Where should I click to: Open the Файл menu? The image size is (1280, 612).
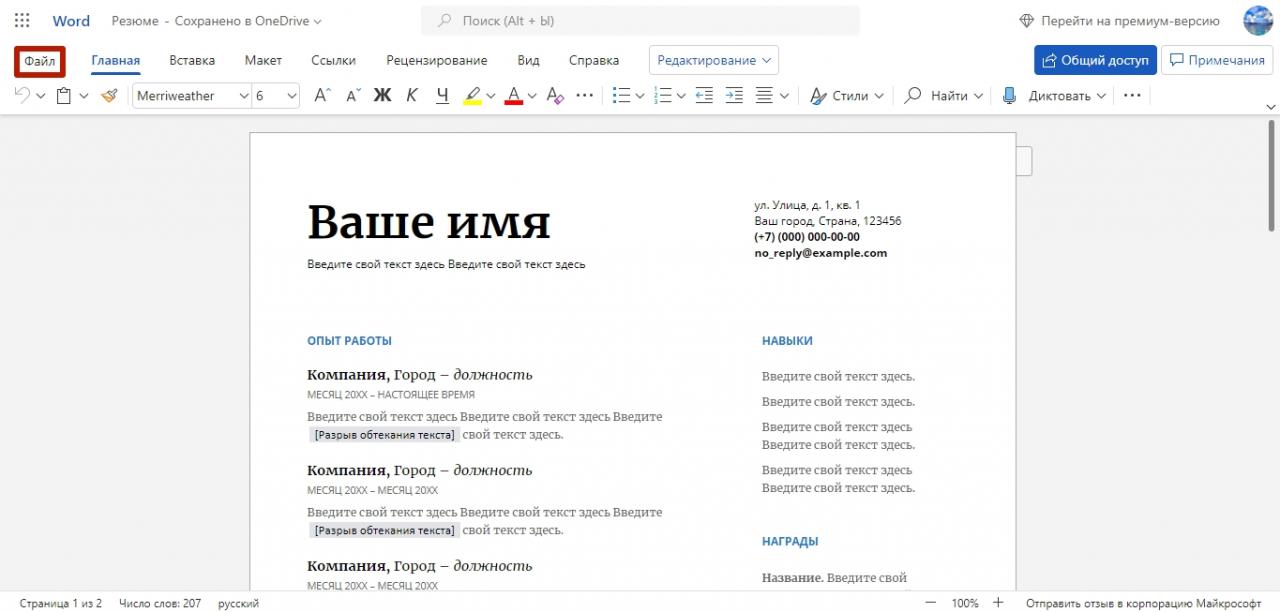[x=40, y=61]
